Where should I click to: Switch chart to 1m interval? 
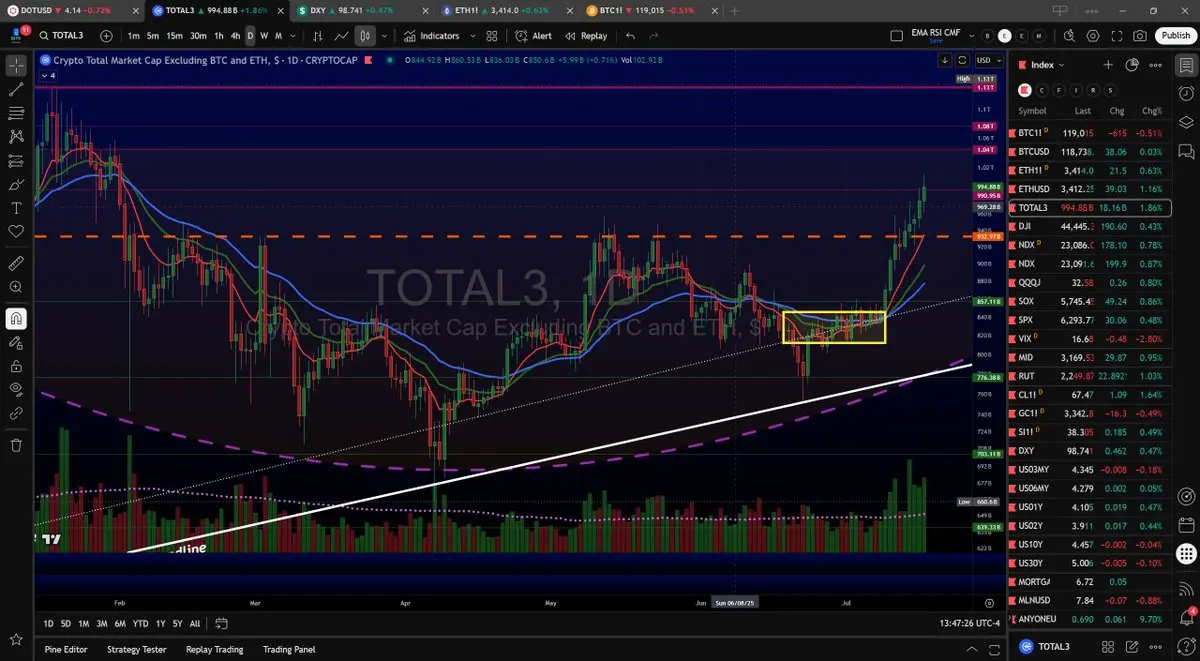tap(134, 36)
